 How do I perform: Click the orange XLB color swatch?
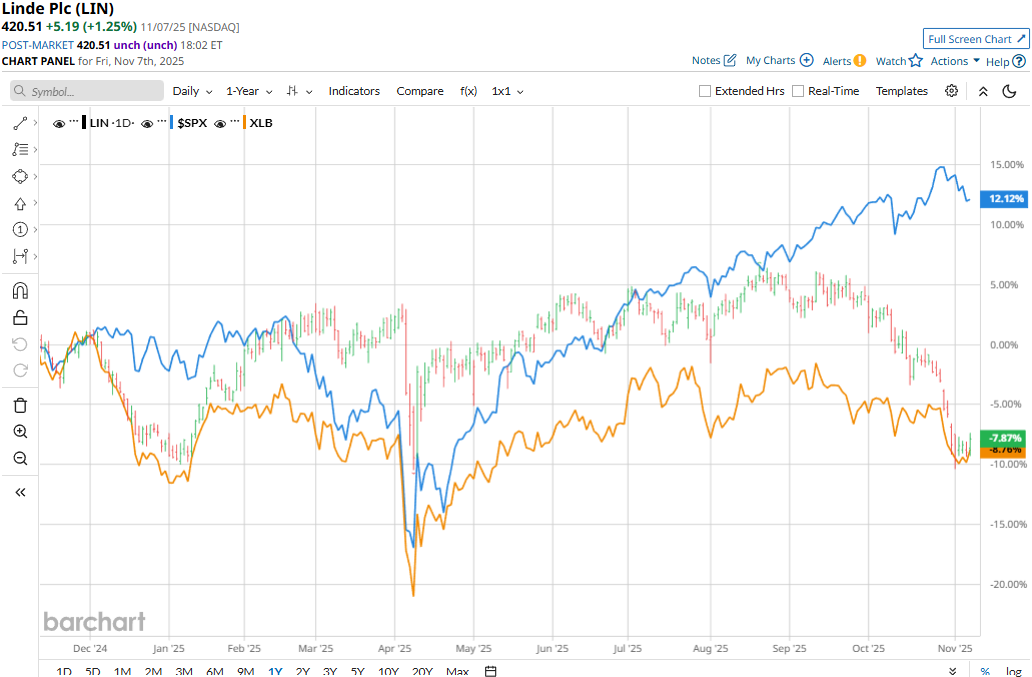tap(244, 123)
